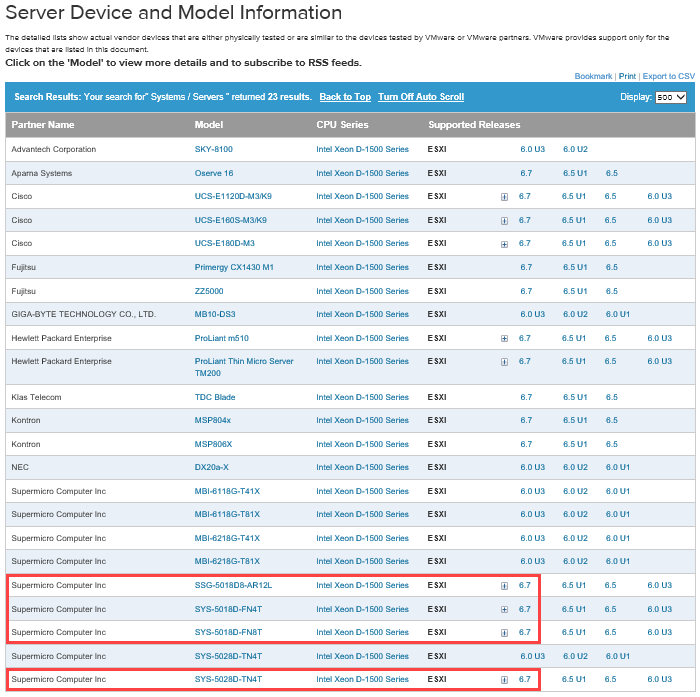Image resolution: width=700 pixels, height=697 pixels.
Task: Open the UCS-E1120D-M3/K9 model link
Action: click(233, 196)
